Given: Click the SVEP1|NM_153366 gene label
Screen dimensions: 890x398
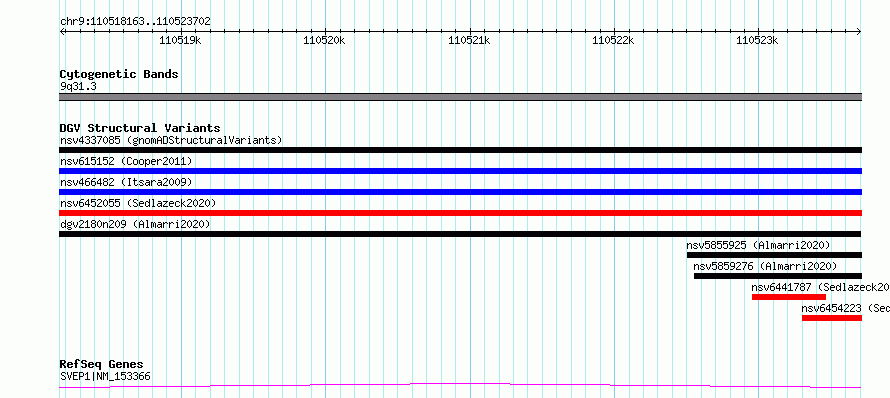Looking at the screenshot, I should coord(105,376).
